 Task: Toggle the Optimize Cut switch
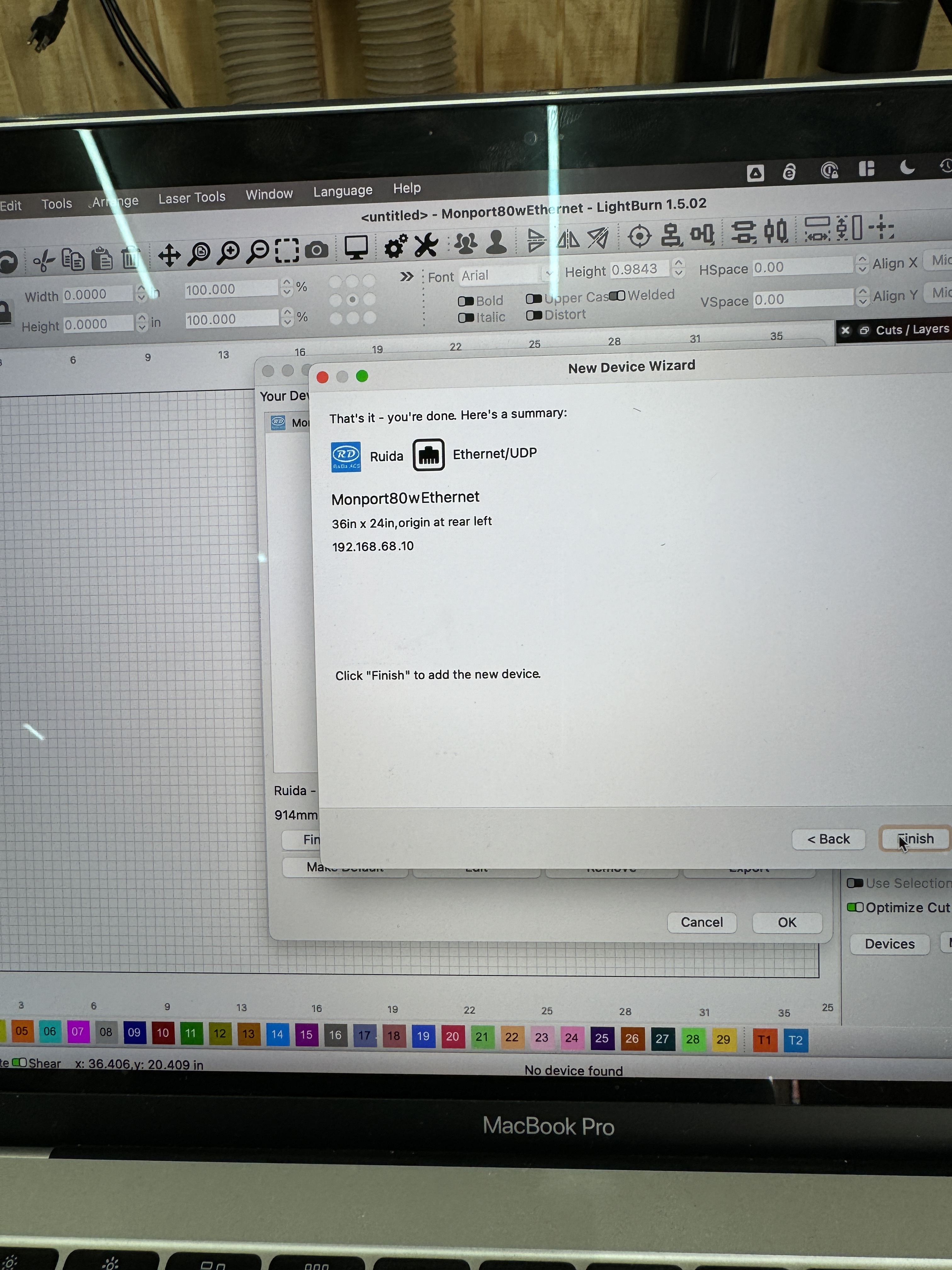click(855, 907)
